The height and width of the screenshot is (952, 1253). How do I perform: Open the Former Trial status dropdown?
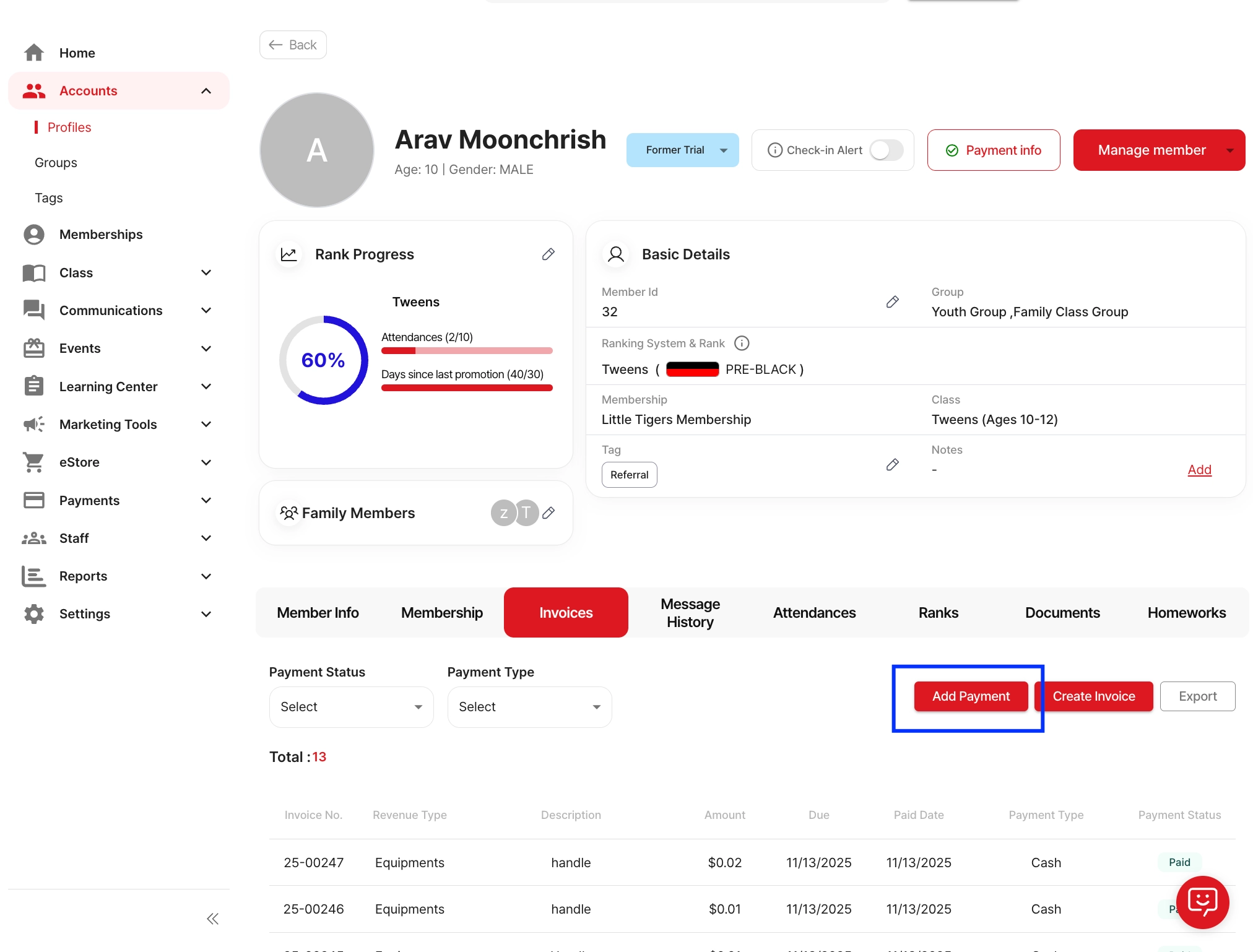[682, 150]
